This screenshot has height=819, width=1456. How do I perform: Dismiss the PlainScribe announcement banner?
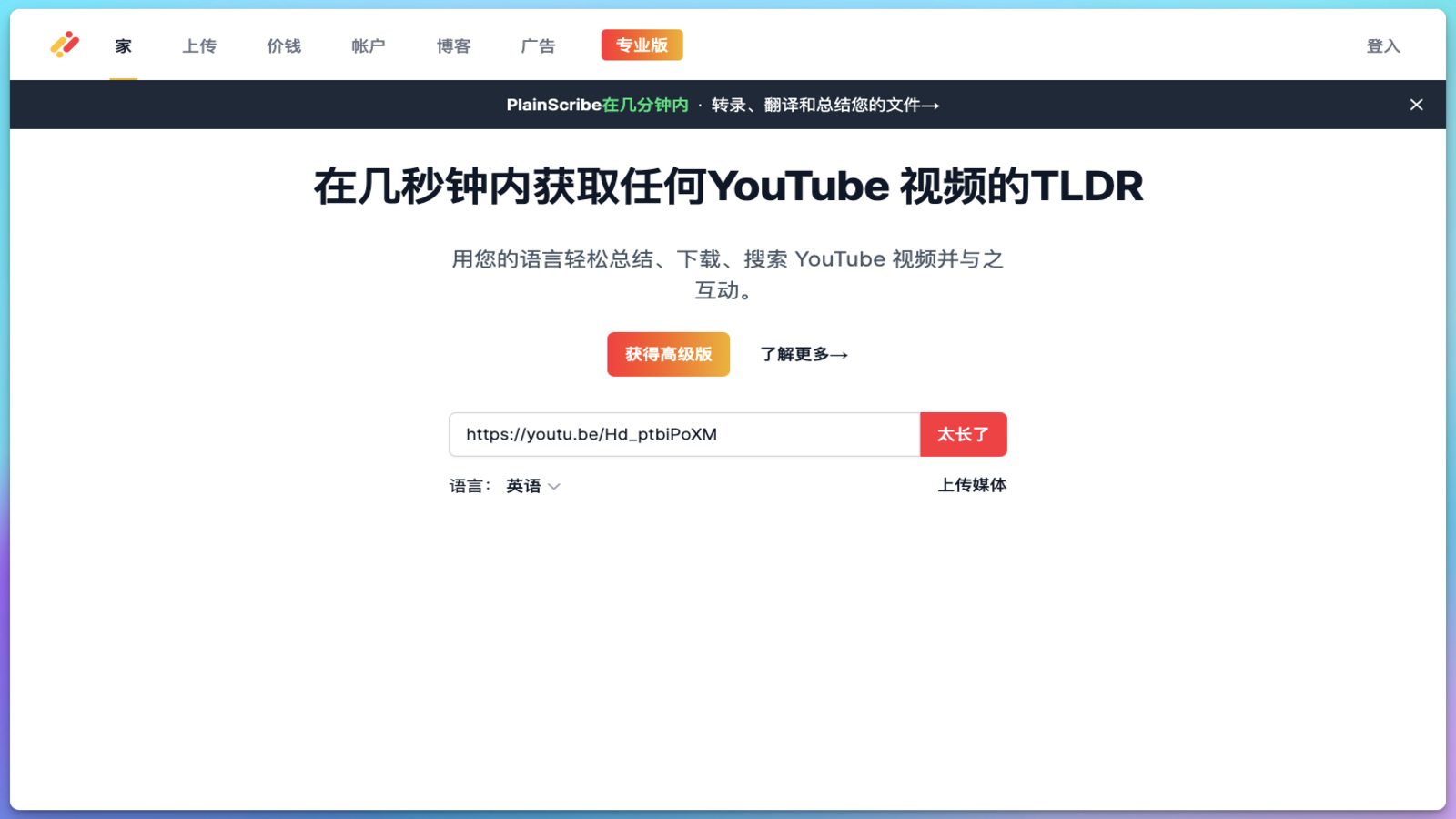pos(1416,105)
